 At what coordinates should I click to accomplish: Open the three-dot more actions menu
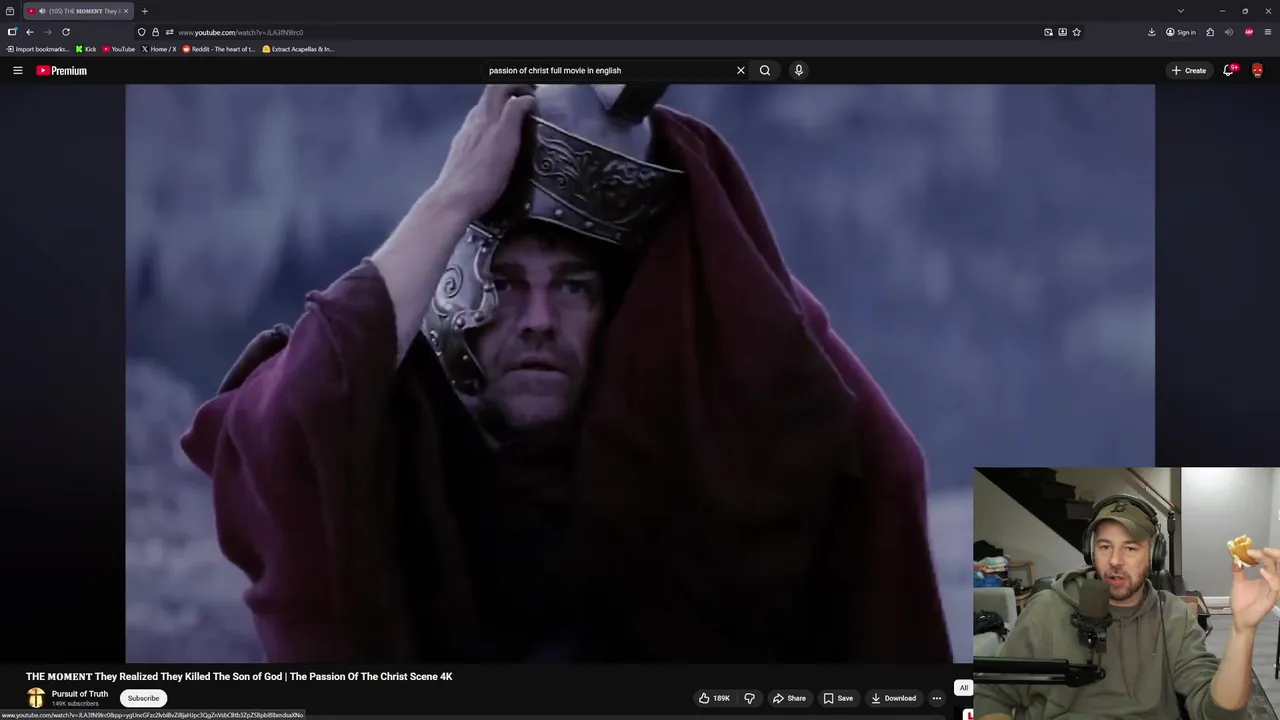tap(937, 698)
